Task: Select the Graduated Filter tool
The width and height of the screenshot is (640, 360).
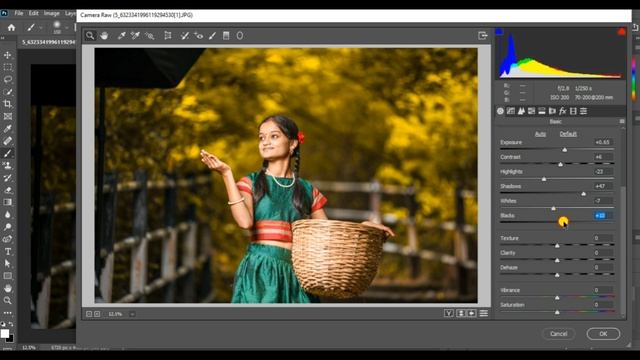Action: [226, 36]
